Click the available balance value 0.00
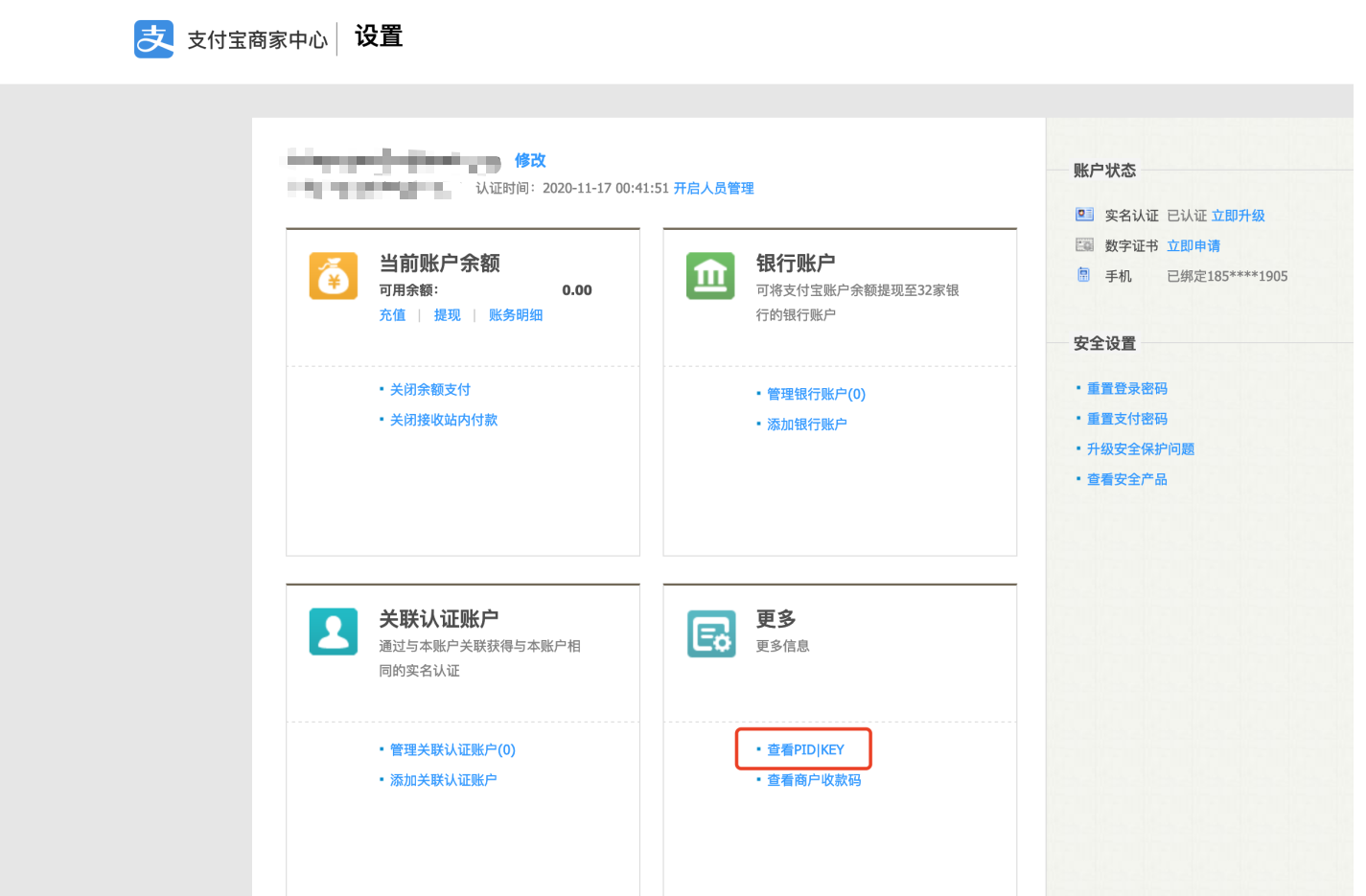 click(577, 290)
